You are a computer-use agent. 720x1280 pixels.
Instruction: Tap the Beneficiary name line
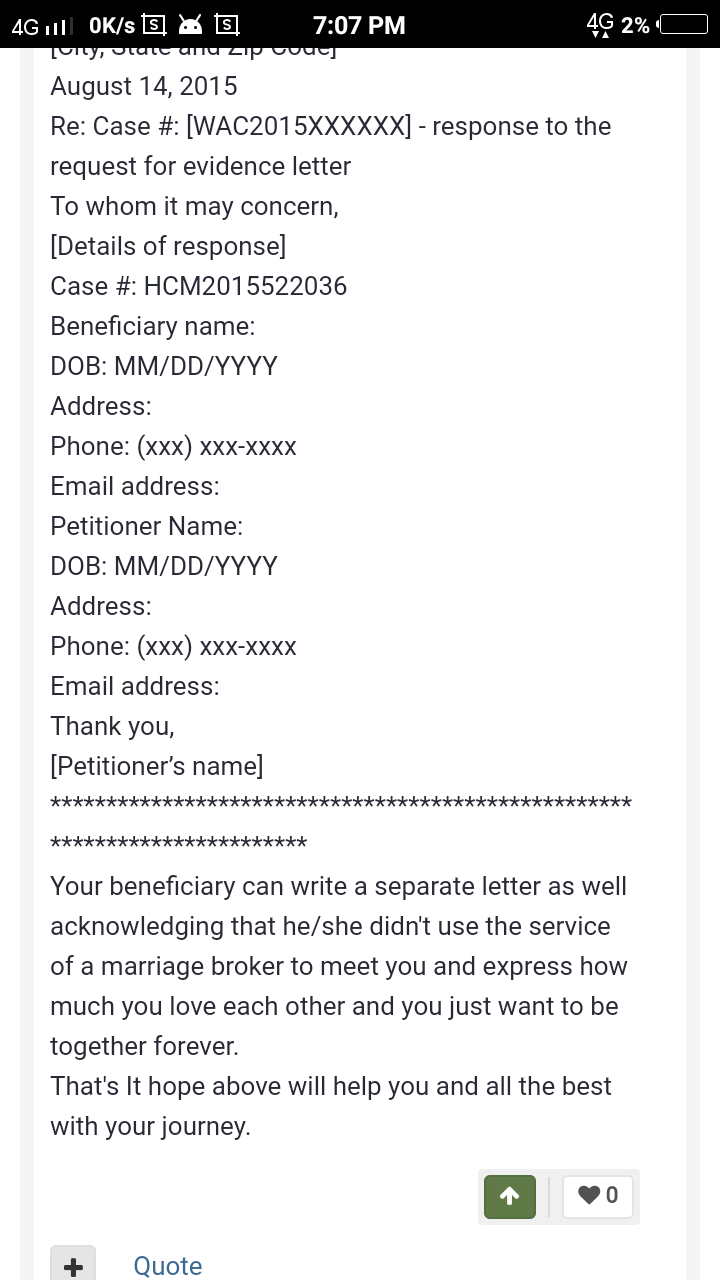click(x=153, y=326)
